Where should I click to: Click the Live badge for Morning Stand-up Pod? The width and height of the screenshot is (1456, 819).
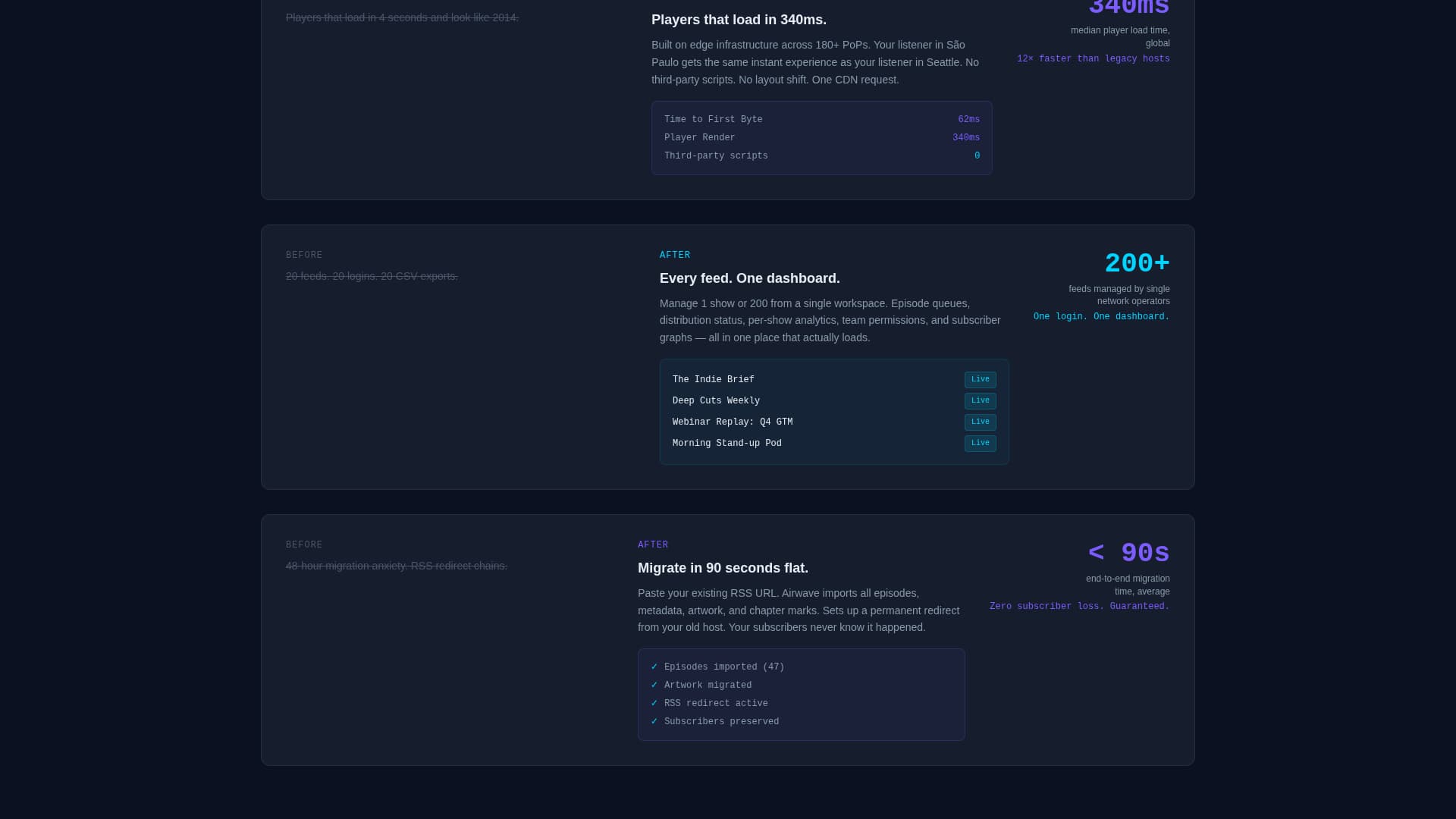(x=980, y=444)
